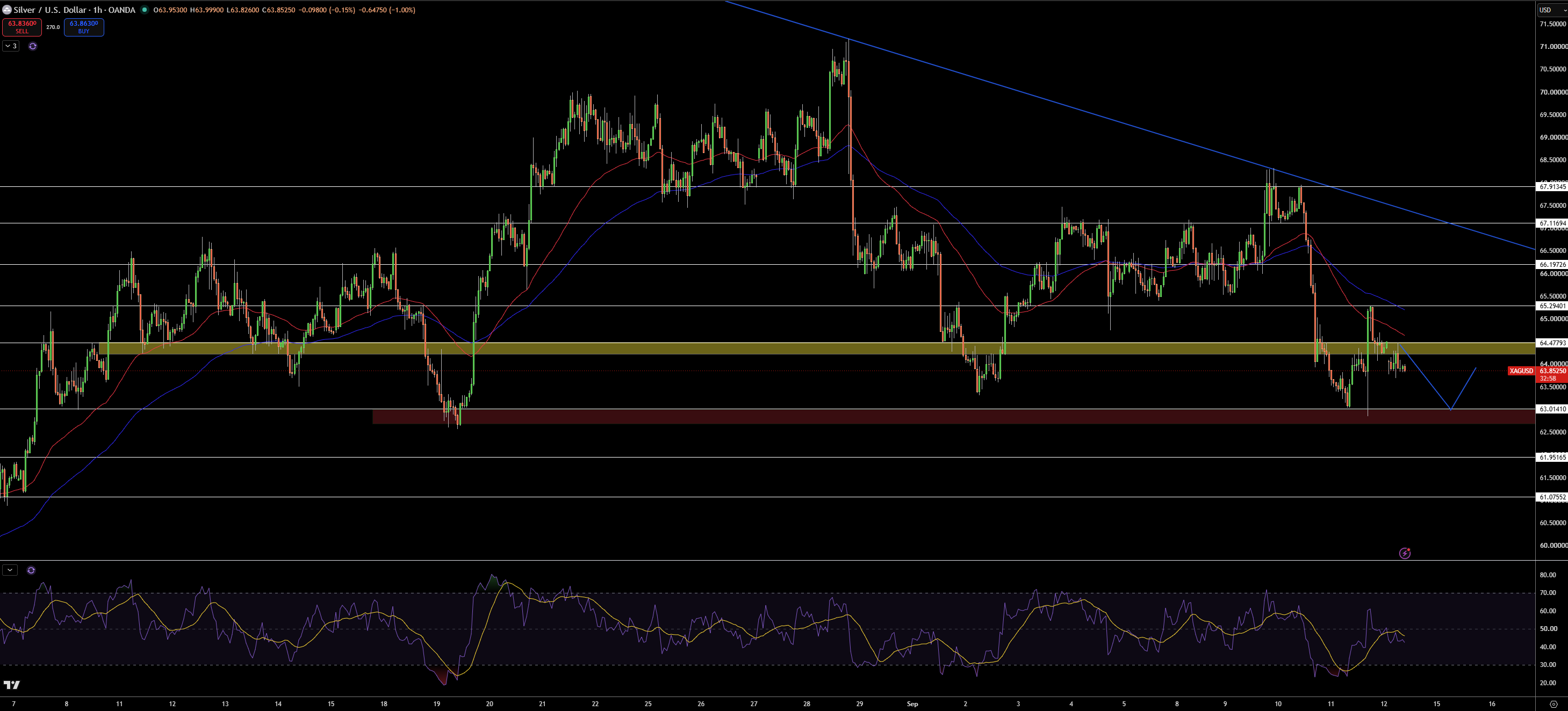This screenshot has height=711, width=1568.
Task: Click the L63.82600 low value
Action: click(243, 10)
